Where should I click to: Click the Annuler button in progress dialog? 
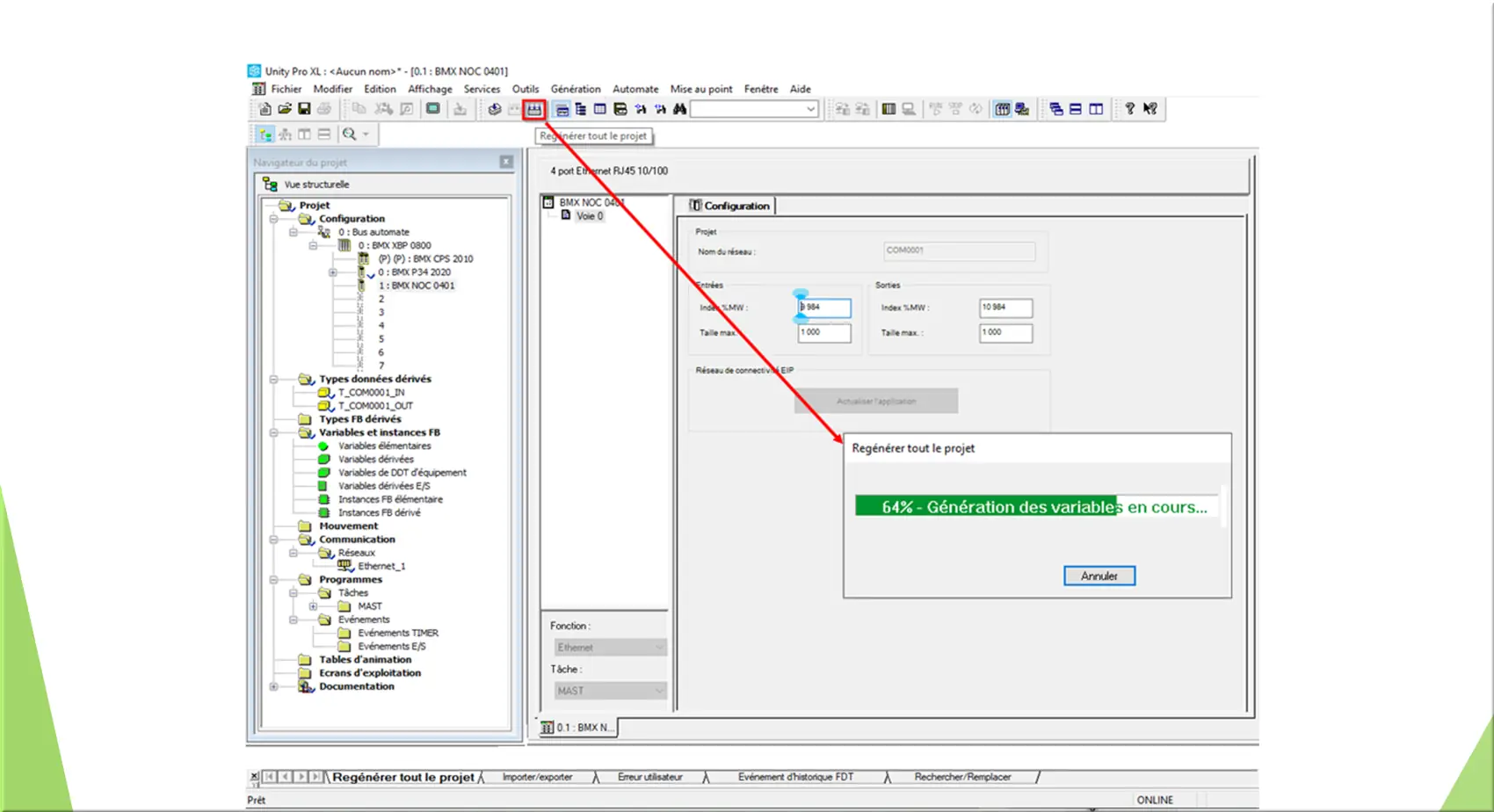(x=1099, y=576)
